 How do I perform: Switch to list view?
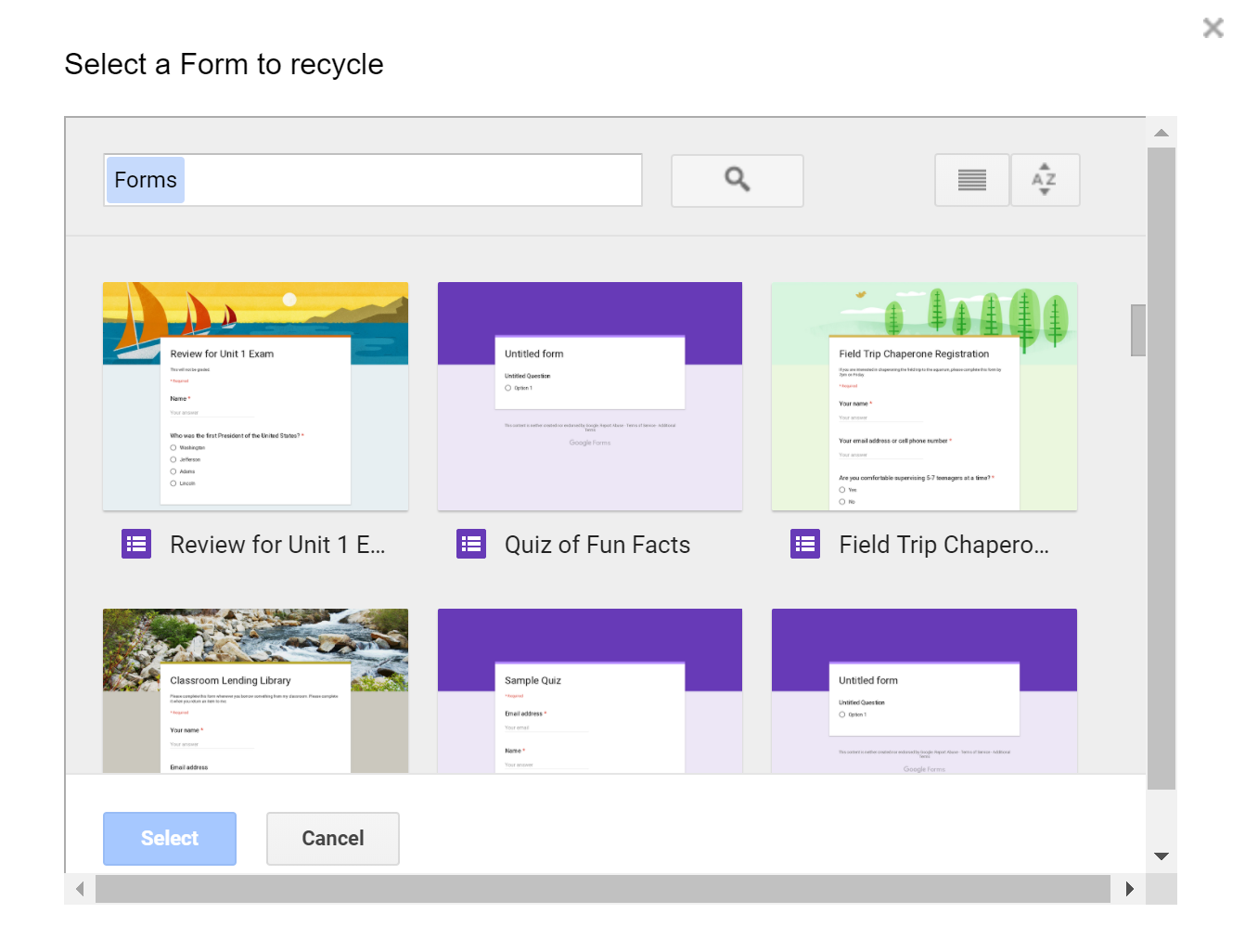(971, 180)
